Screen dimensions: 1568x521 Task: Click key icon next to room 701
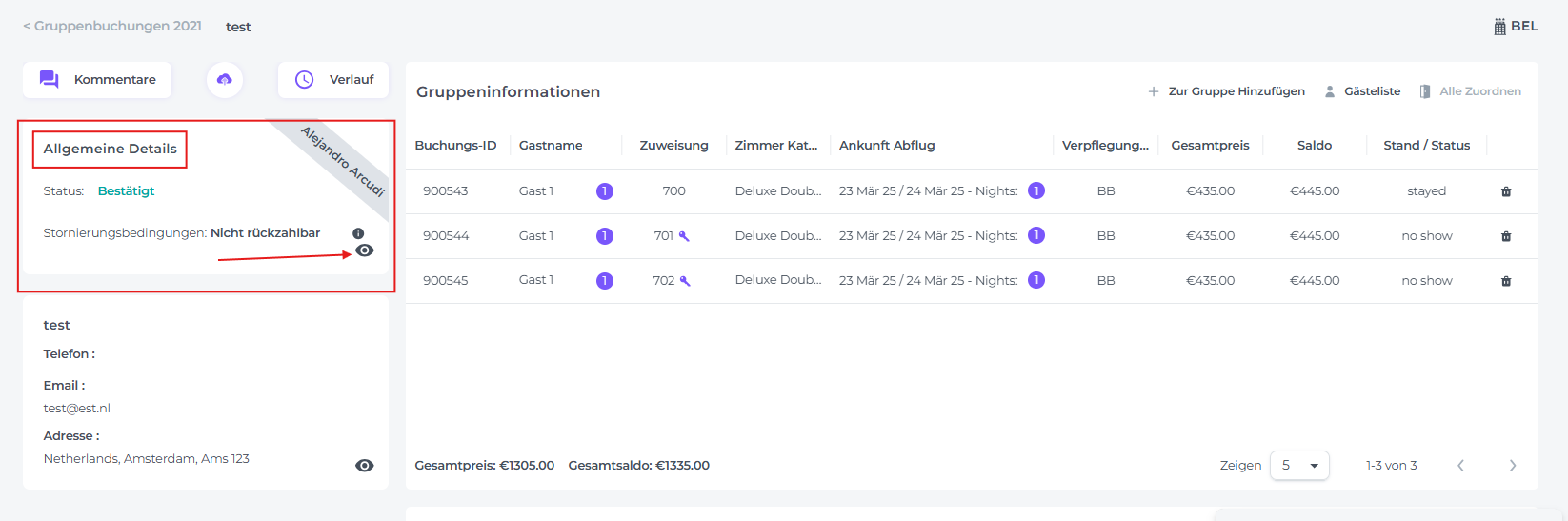tap(684, 236)
